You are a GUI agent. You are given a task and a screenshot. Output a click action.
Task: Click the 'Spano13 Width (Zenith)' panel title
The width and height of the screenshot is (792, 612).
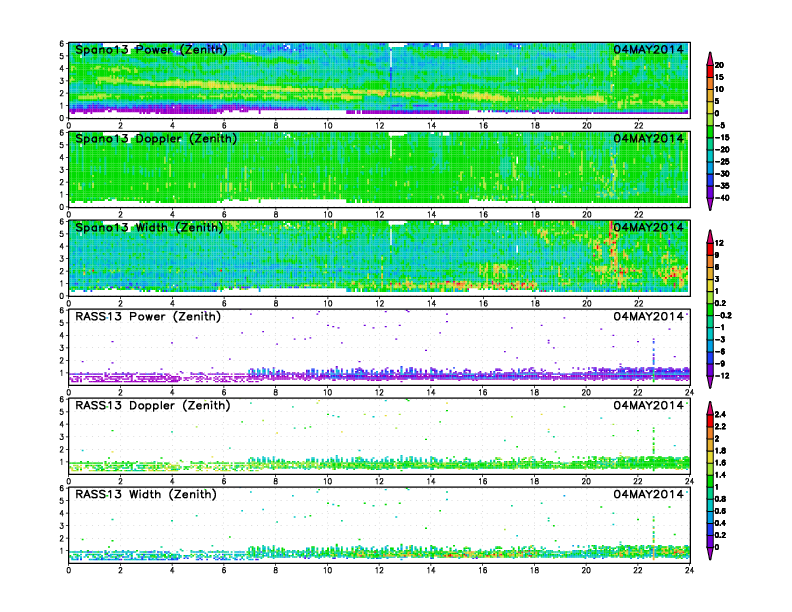tap(149, 228)
